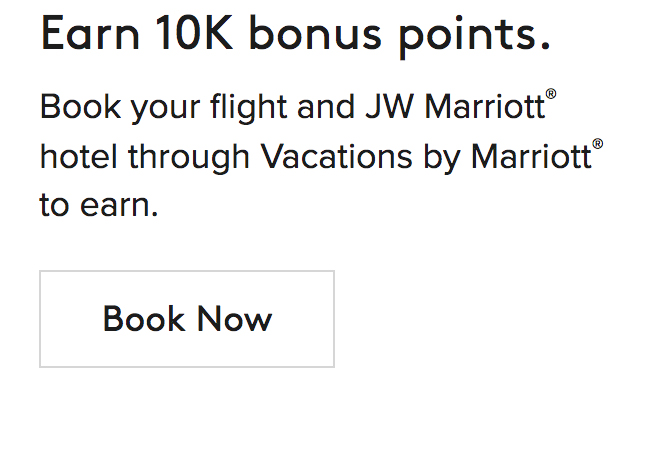This screenshot has height=460, width=660.
Task: Click the 'Earn 10K bonus points.' heading
Action: (x=295, y=35)
